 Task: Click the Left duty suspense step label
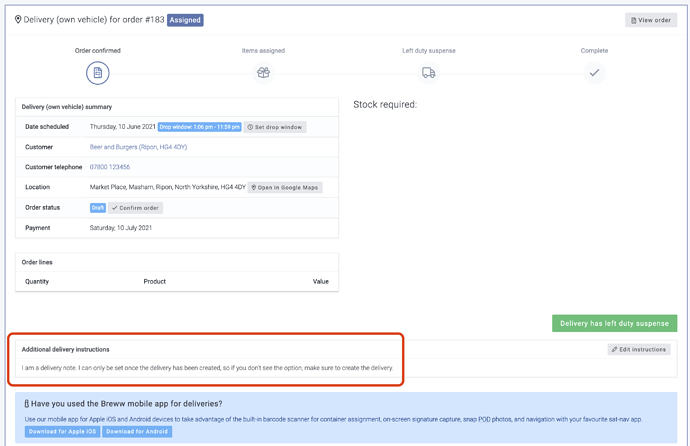(429, 51)
